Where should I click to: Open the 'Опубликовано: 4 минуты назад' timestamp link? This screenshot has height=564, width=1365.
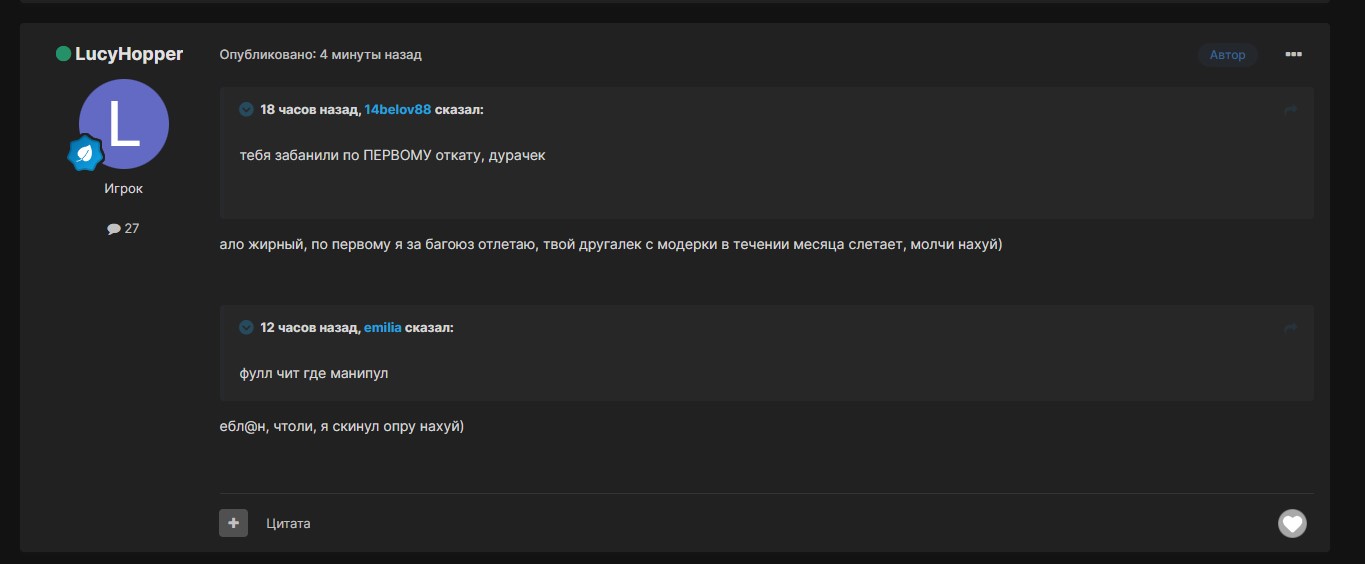coord(320,54)
